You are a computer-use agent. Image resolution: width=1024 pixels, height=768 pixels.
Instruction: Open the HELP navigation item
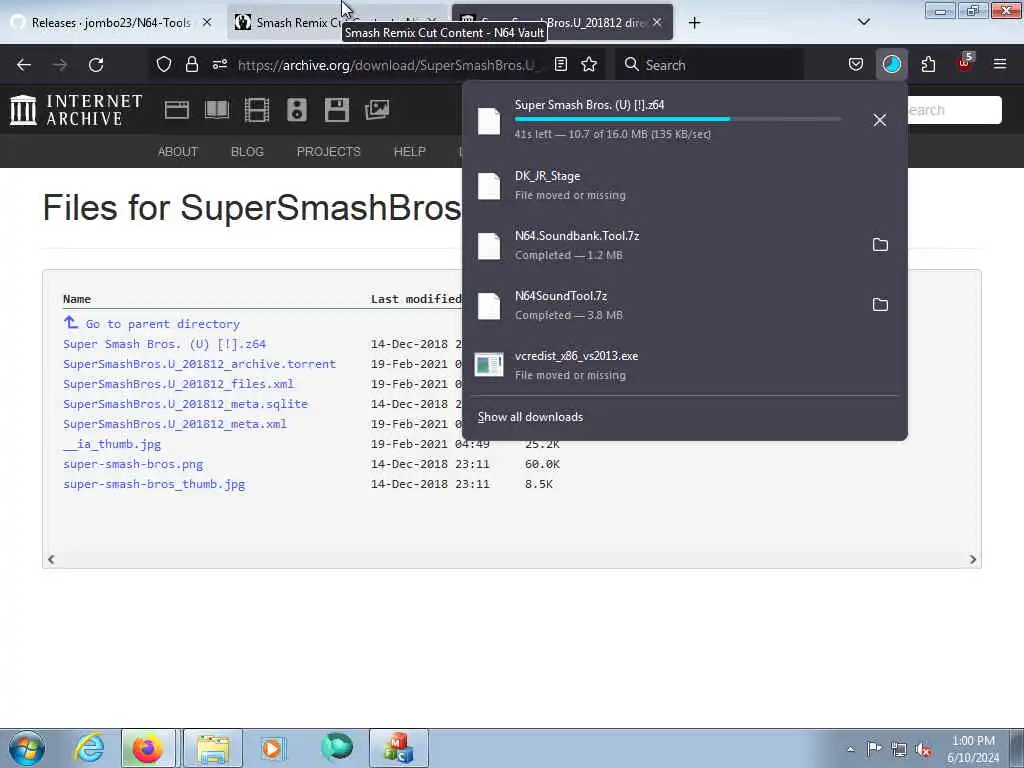[x=409, y=152]
